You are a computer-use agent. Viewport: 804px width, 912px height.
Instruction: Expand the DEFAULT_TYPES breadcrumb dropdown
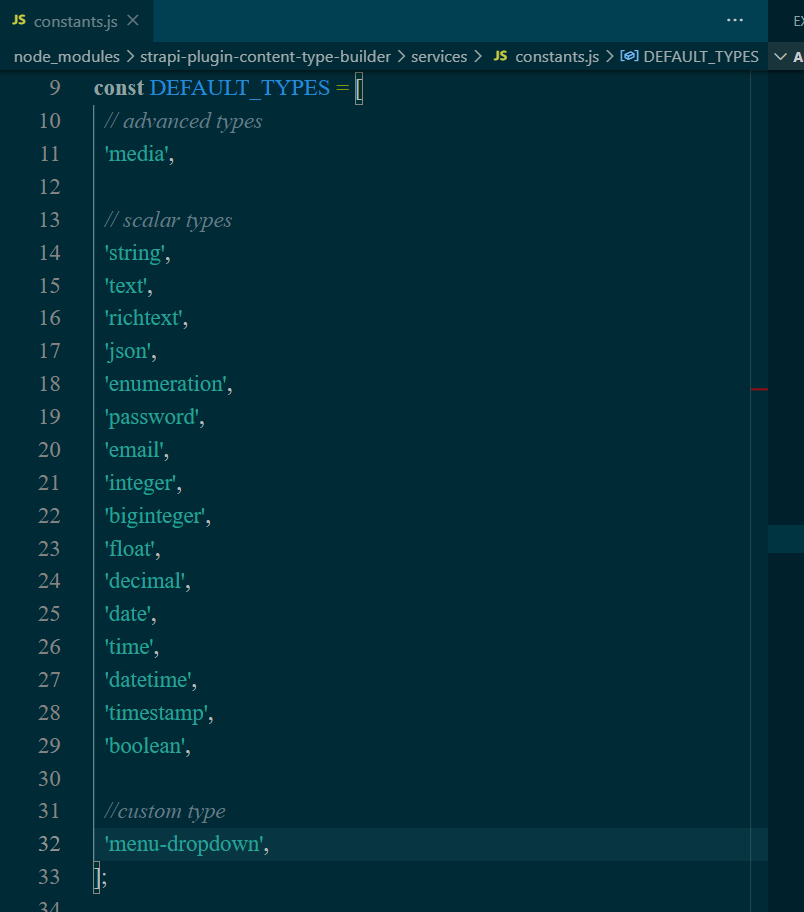(701, 56)
